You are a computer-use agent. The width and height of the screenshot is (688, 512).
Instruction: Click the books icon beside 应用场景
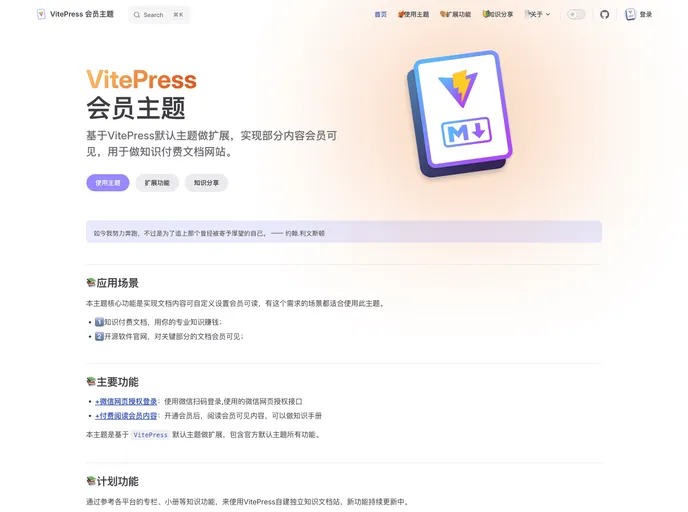pos(91,283)
